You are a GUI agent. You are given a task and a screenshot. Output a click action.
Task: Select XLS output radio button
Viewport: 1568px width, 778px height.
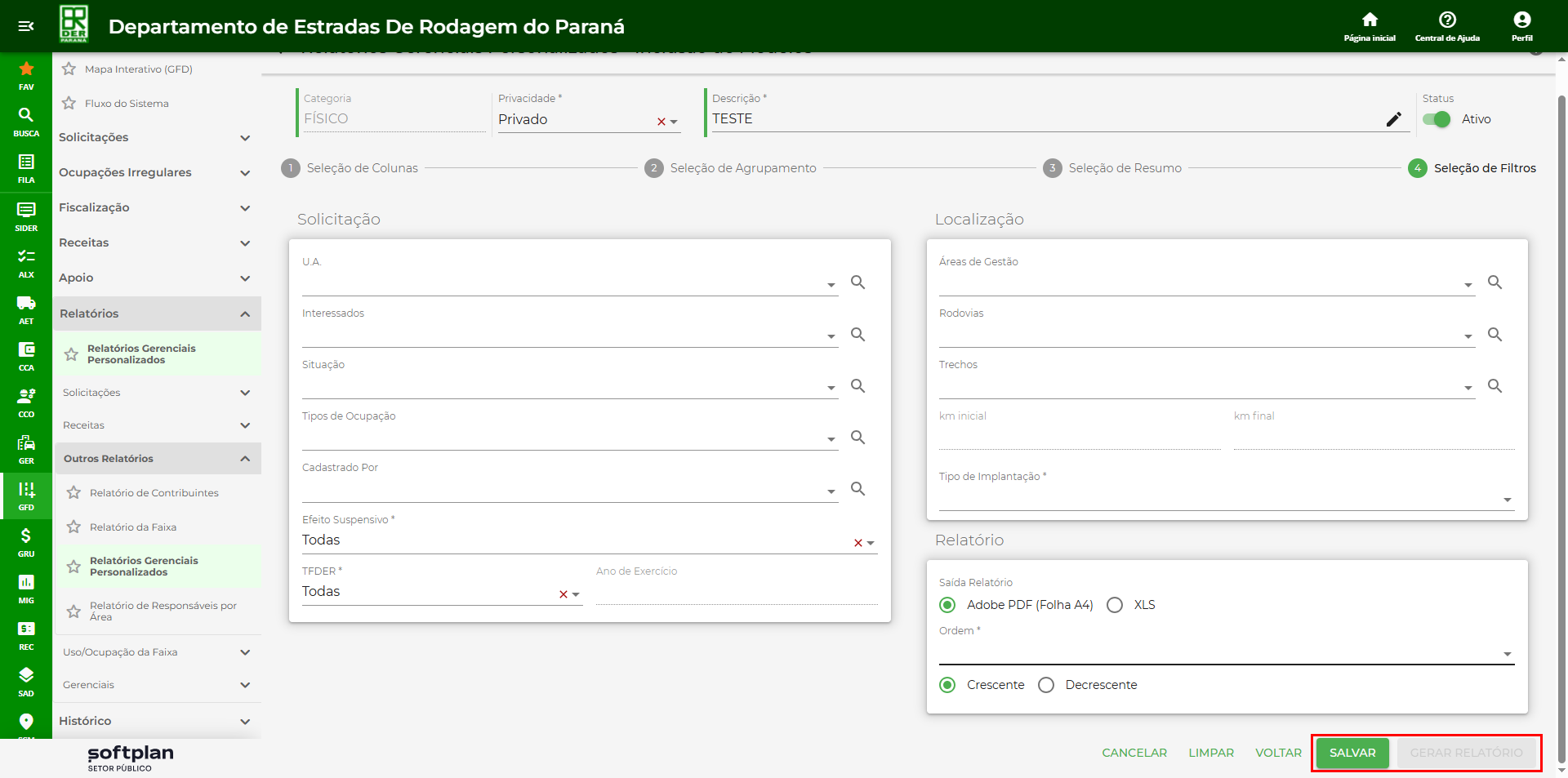[x=1115, y=605]
